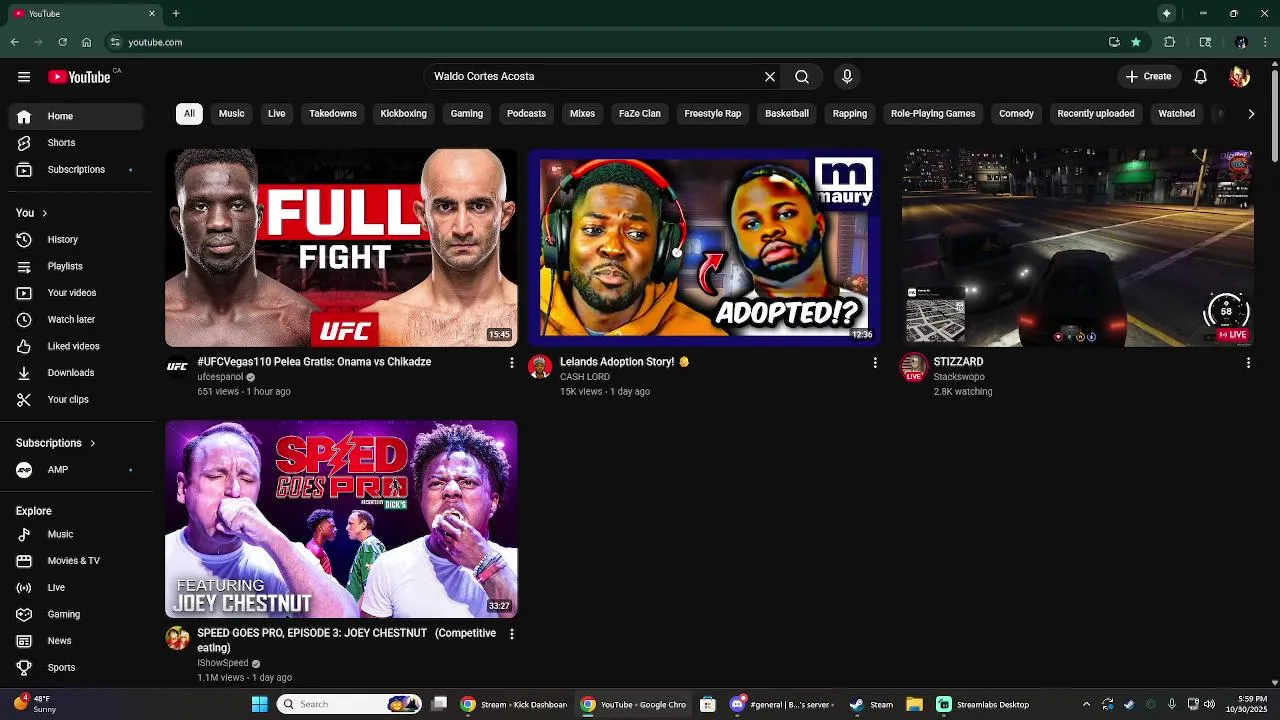Open Music under Explore
This screenshot has height=720, width=1280.
pyautogui.click(x=76, y=535)
